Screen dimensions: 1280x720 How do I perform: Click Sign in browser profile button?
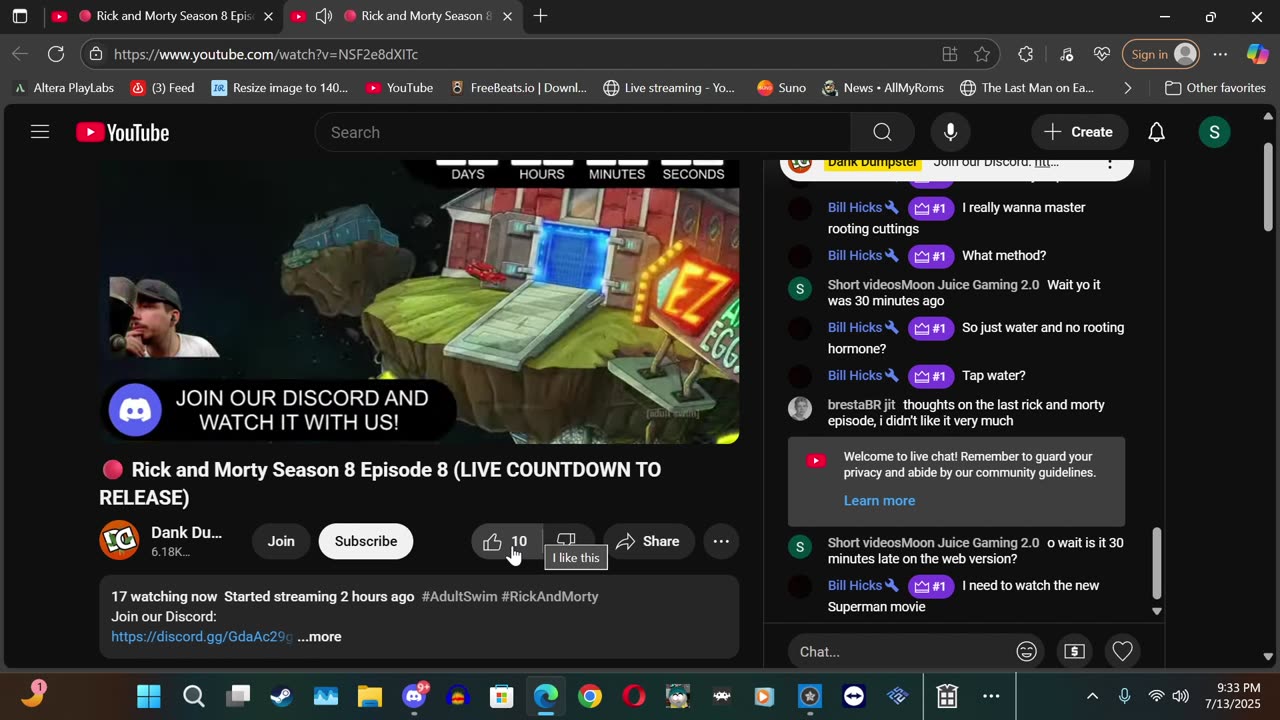click(1160, 54)
